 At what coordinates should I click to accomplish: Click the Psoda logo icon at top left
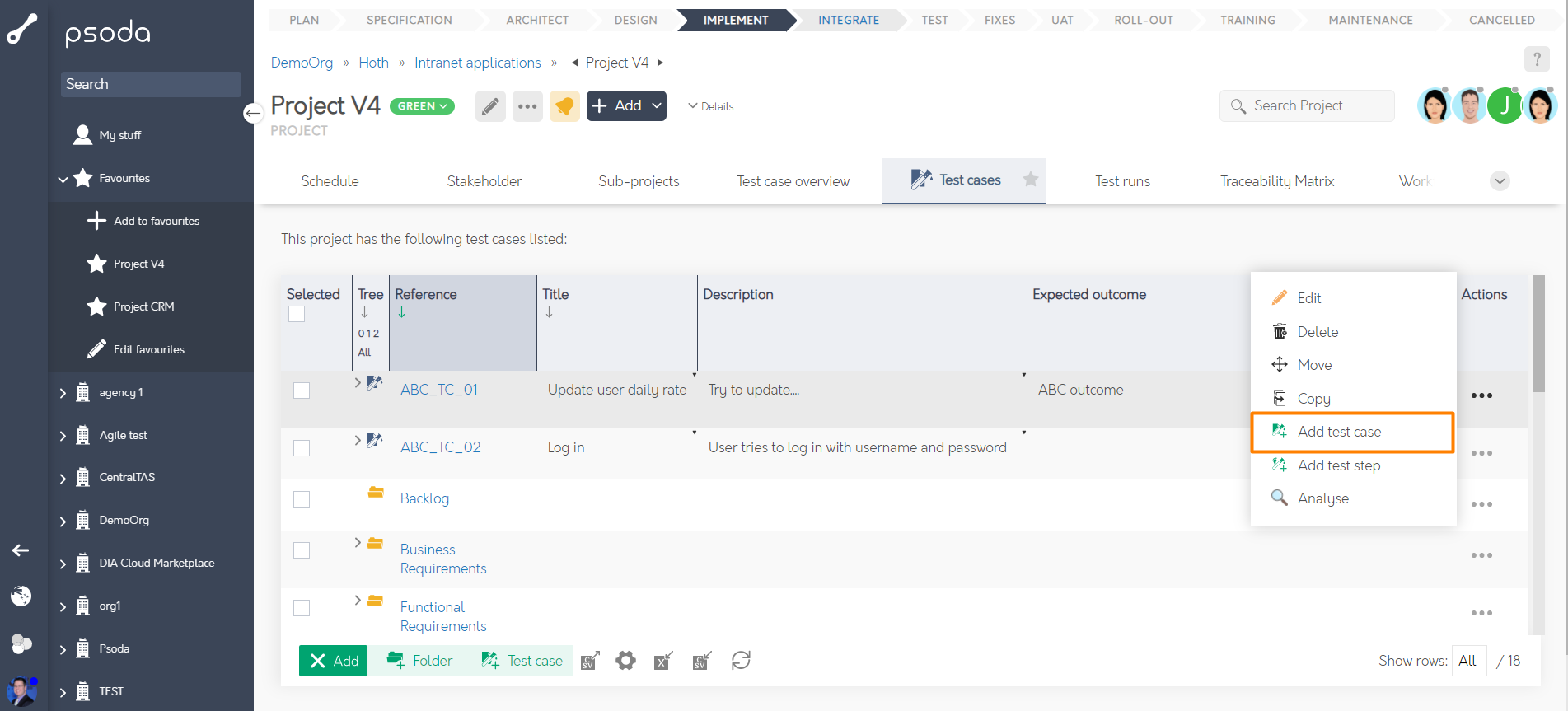22,29
